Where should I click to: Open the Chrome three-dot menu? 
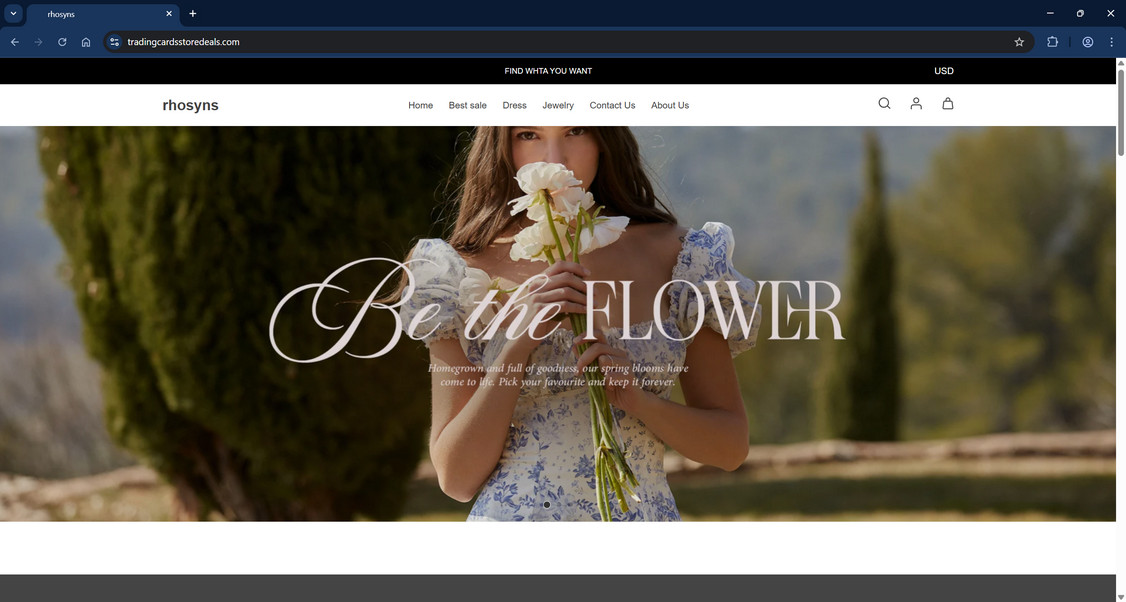pos(1111,42)
